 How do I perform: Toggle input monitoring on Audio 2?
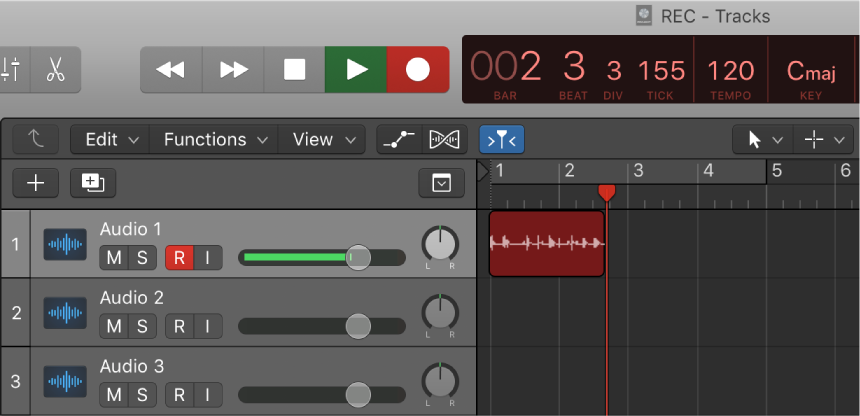pos(208,327)
